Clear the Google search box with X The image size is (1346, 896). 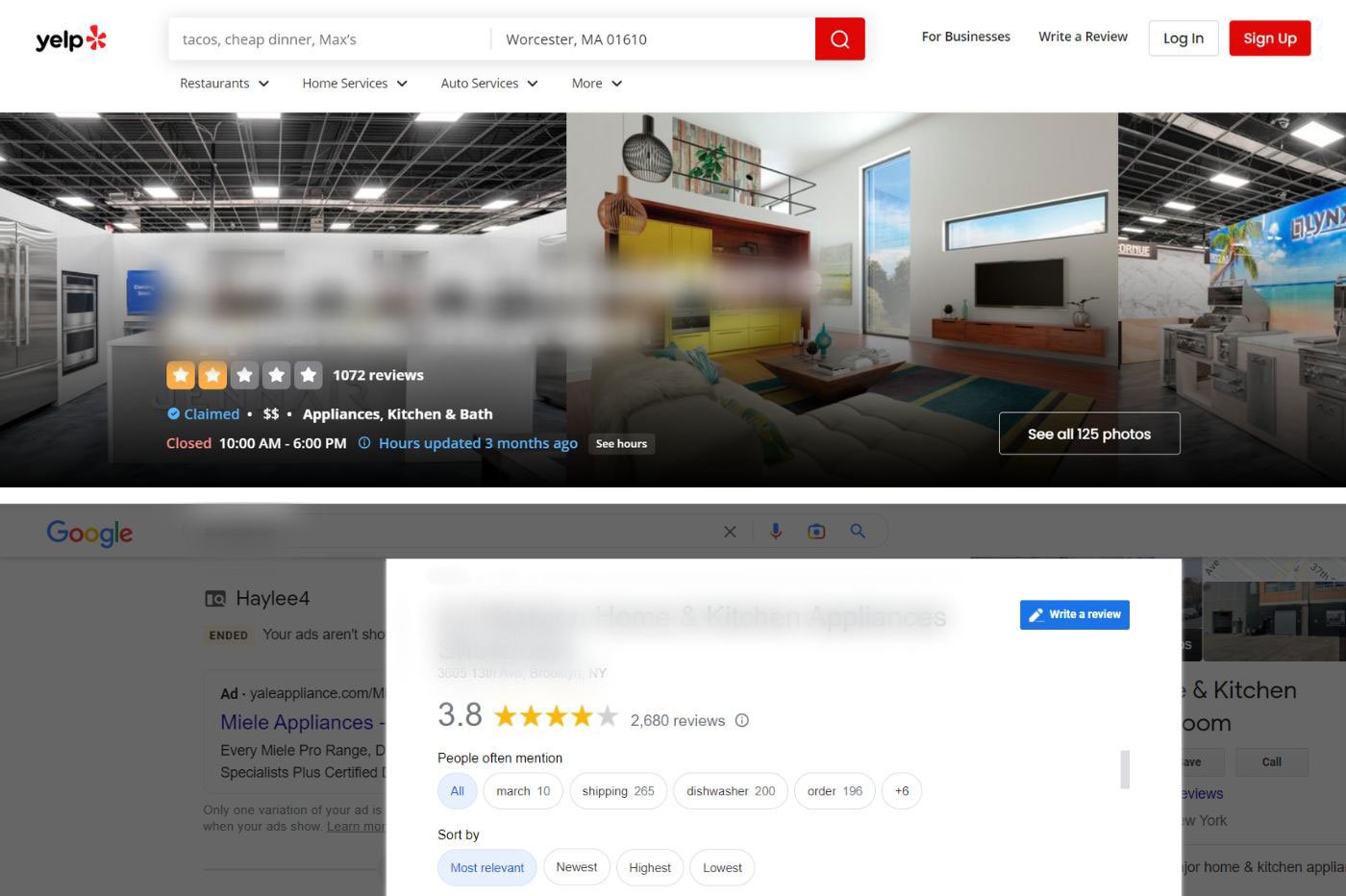point(730,532)
